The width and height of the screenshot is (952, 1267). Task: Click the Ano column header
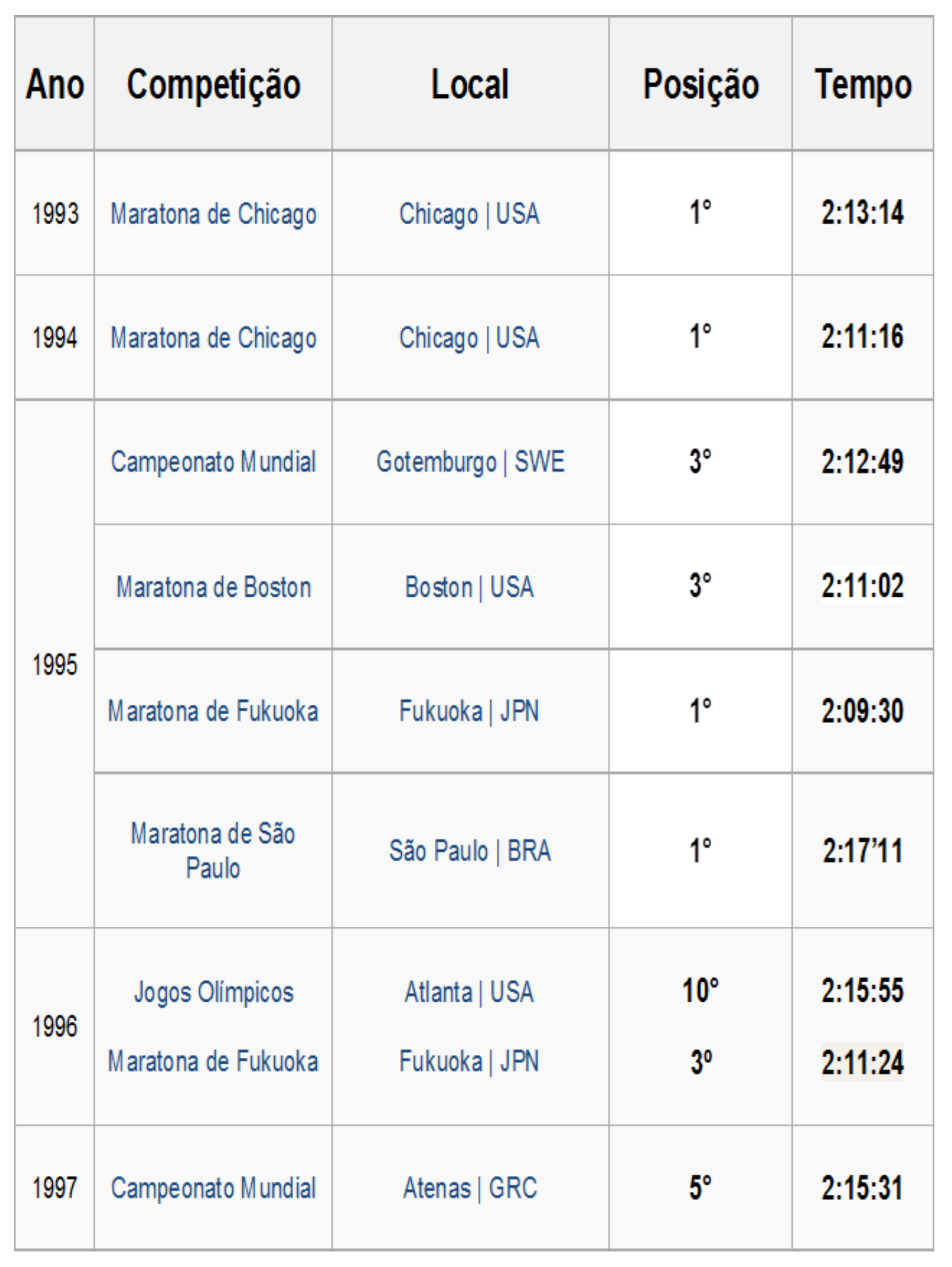click(55, 84)
